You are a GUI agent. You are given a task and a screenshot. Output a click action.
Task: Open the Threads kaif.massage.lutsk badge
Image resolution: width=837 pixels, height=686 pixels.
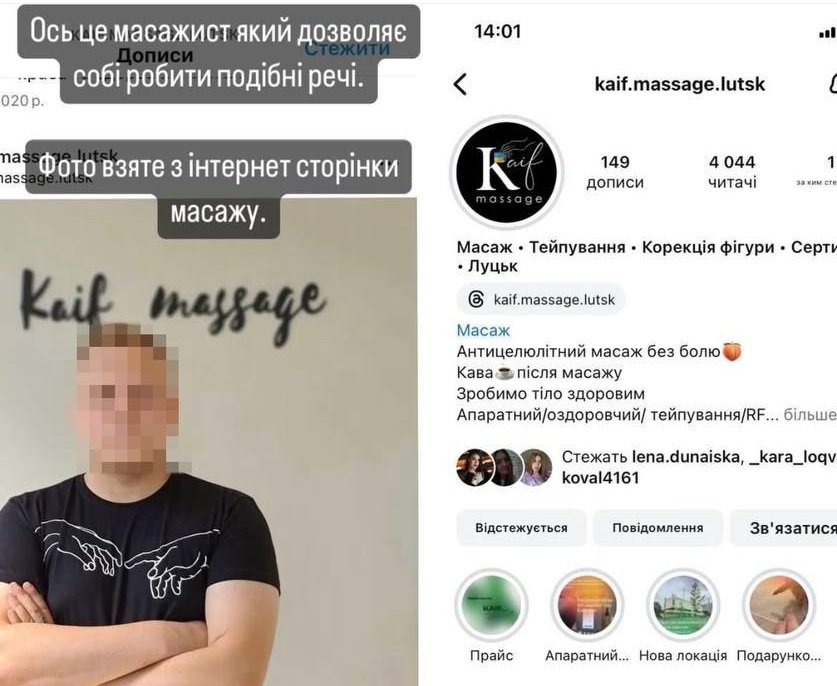pyautogui.click(x=541, y=299)
